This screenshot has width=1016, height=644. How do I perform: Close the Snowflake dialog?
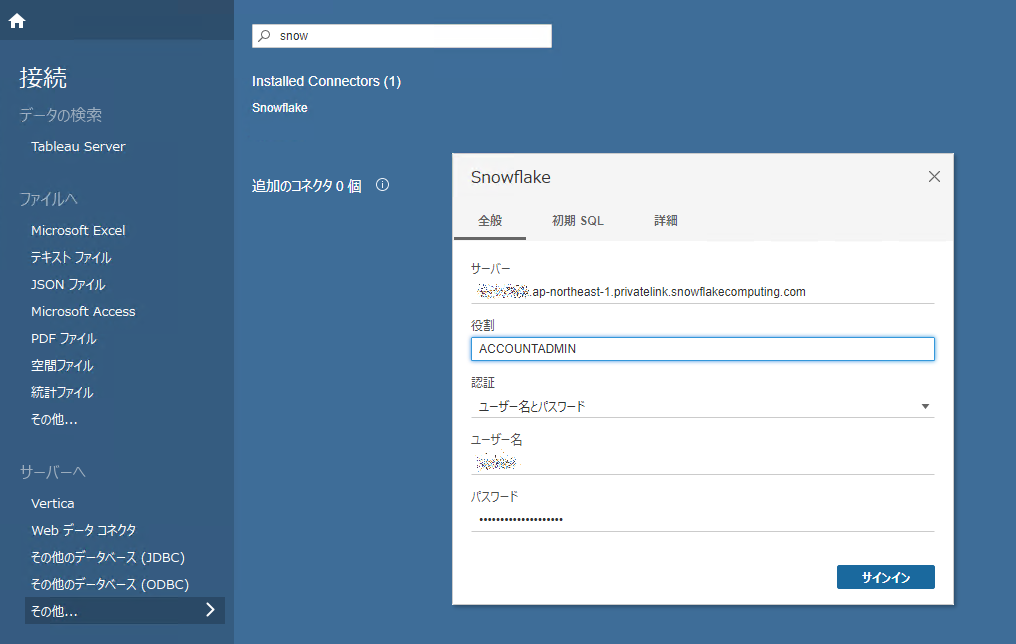pyautogui.click(x=934, y=176)
